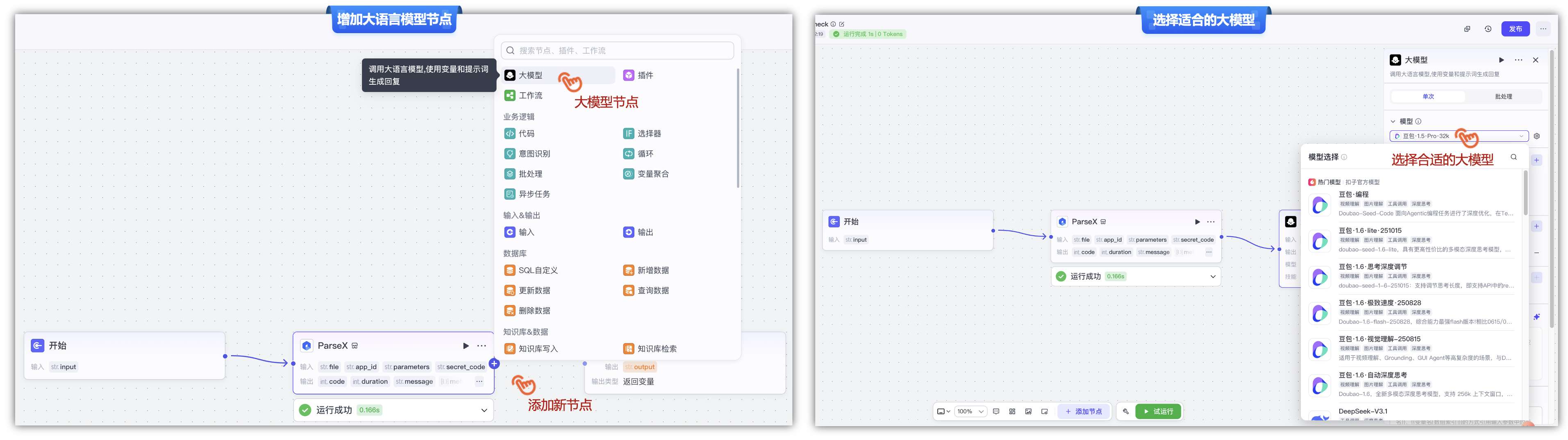Choose the DeepSeek-V3.1 model

click(x=1411, y=414)
